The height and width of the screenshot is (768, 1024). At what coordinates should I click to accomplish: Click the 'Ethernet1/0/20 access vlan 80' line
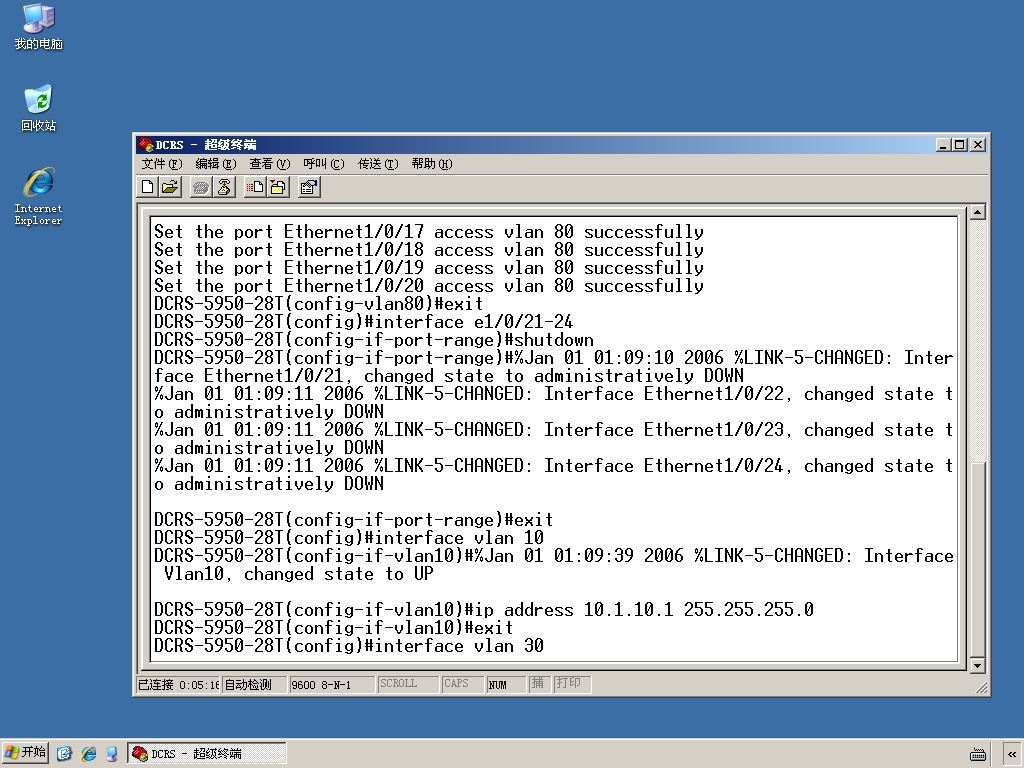[x=429, y=286]
